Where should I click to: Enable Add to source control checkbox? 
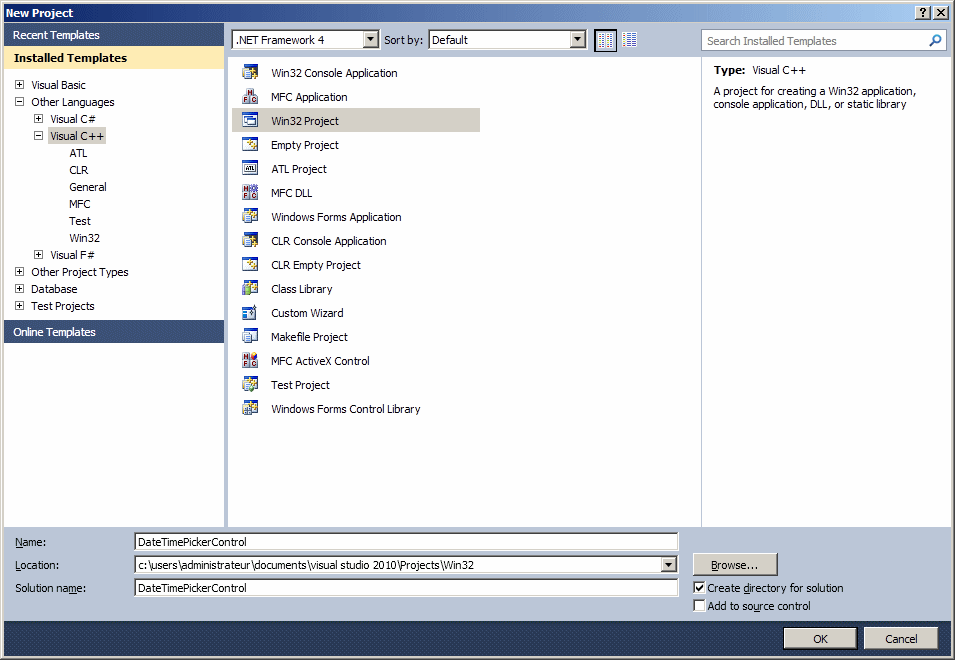(699, 605)
